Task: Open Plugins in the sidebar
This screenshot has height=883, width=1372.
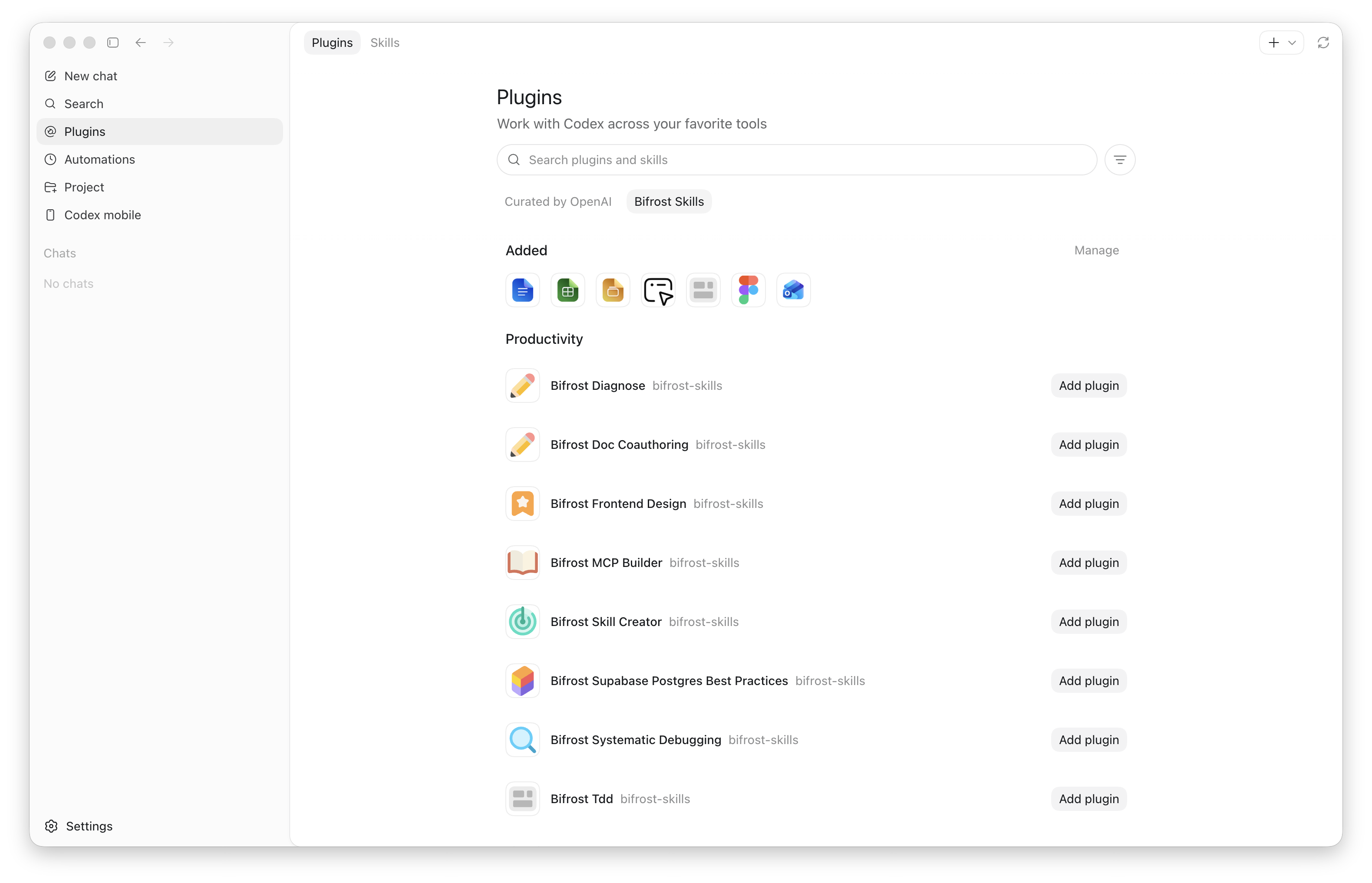Action: 159,131
